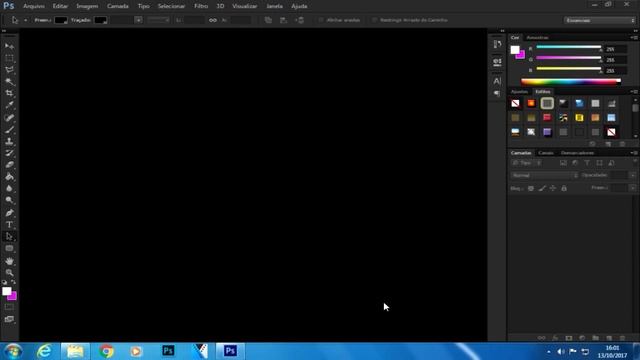Select the Eraser tool
640x360 pixels.
point(9,165)
